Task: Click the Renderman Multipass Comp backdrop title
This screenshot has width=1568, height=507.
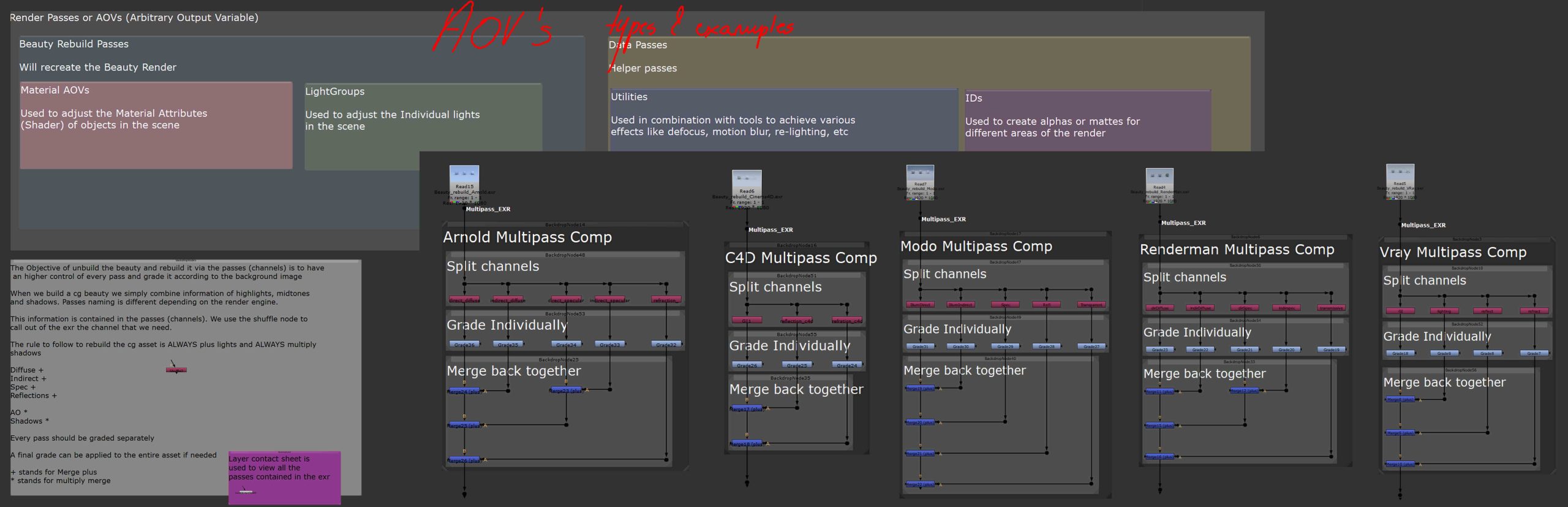Action: pyautogui.click(x=1237, y=250)
